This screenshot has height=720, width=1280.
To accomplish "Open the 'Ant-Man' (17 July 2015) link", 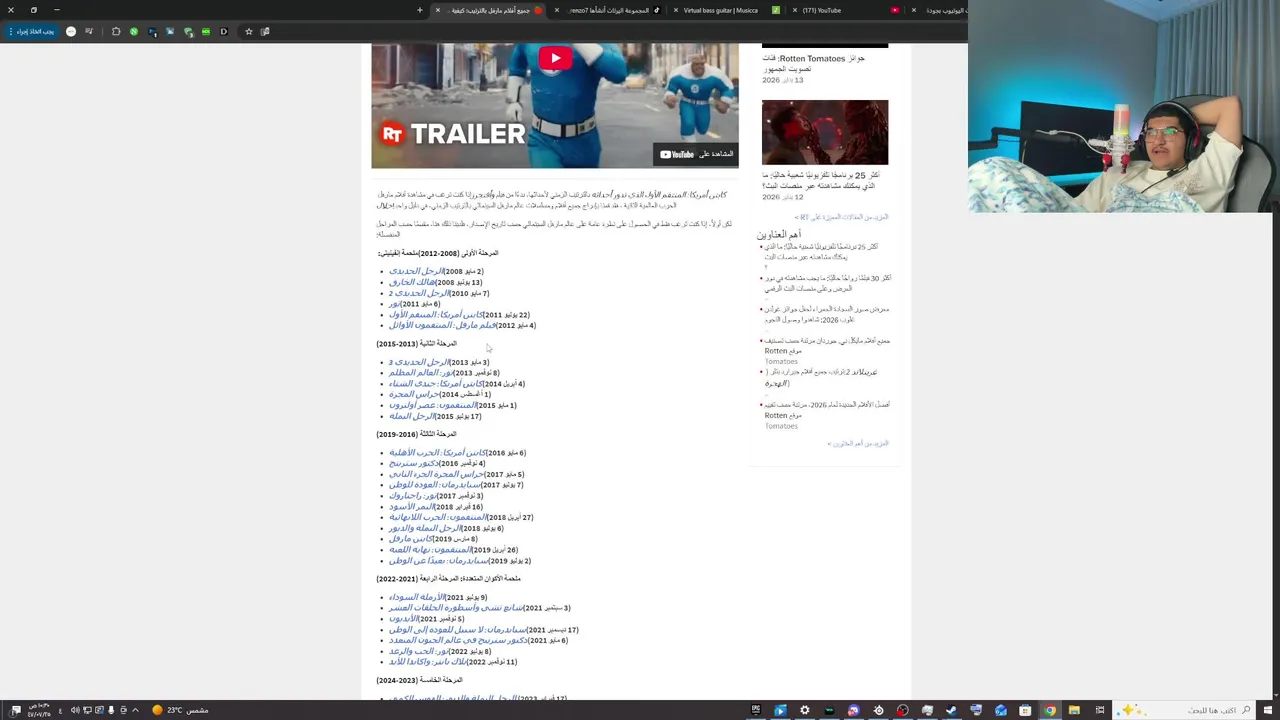I will [412, 416].
